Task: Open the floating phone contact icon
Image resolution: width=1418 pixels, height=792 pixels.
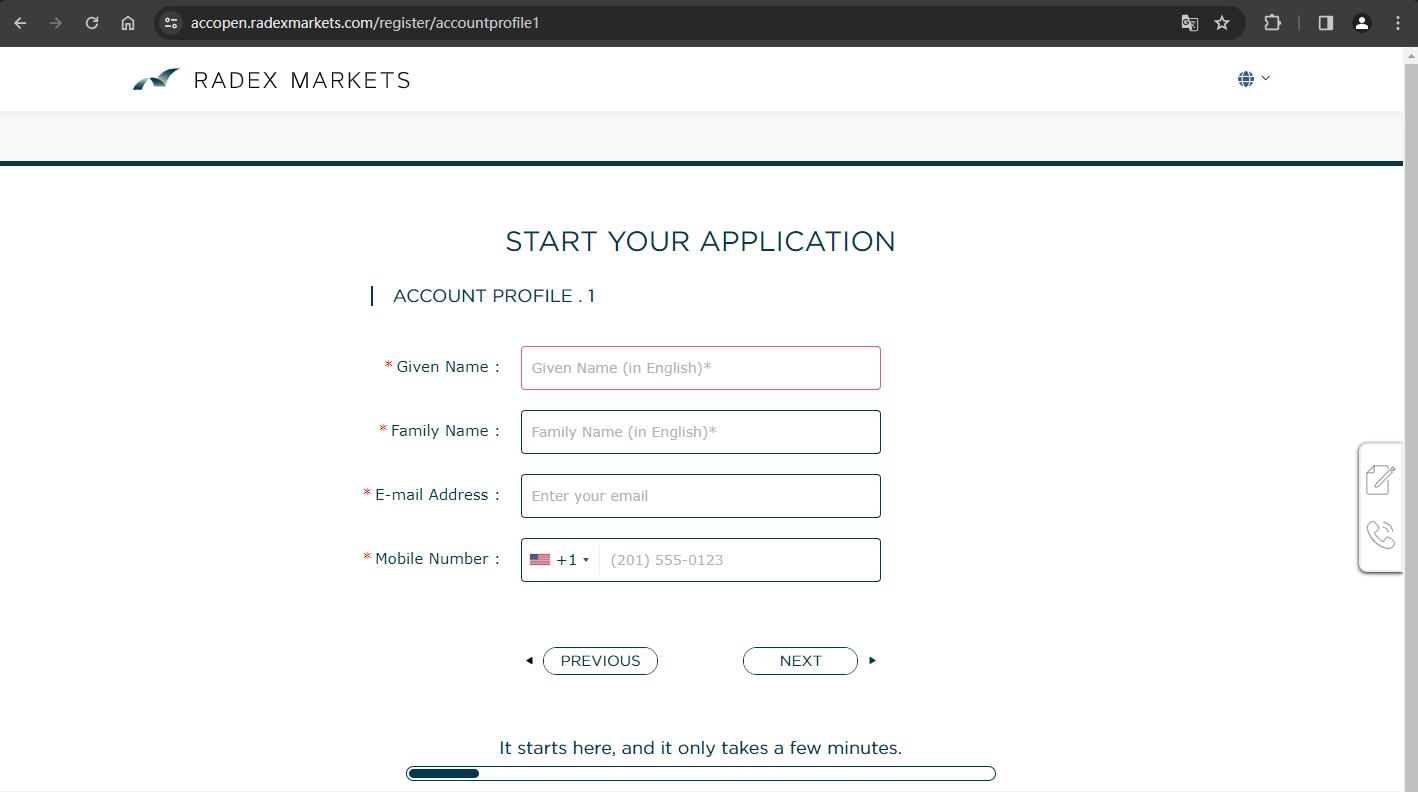Action: click(1380, 534)
